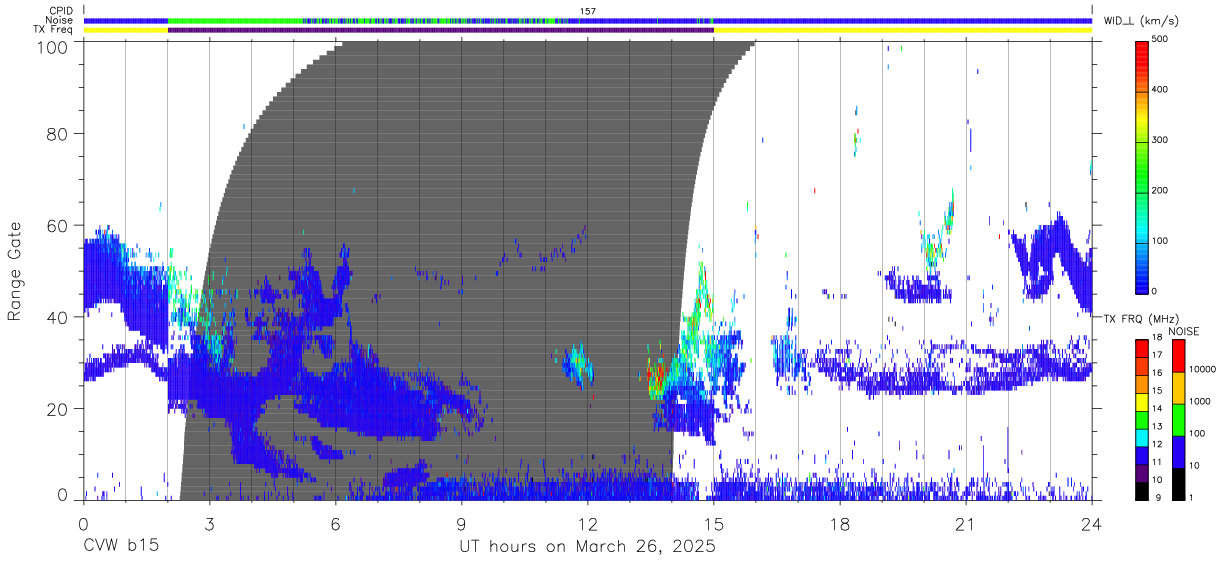The image size is (1228, 567).
Task: Click the 10000 label on noise legend
Action: coord(1202,369)
